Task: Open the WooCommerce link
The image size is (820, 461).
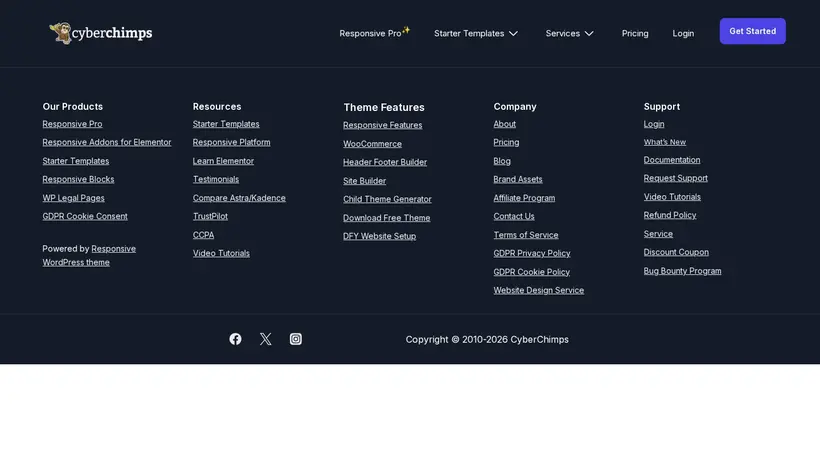Action: click(x=372, y=144)
